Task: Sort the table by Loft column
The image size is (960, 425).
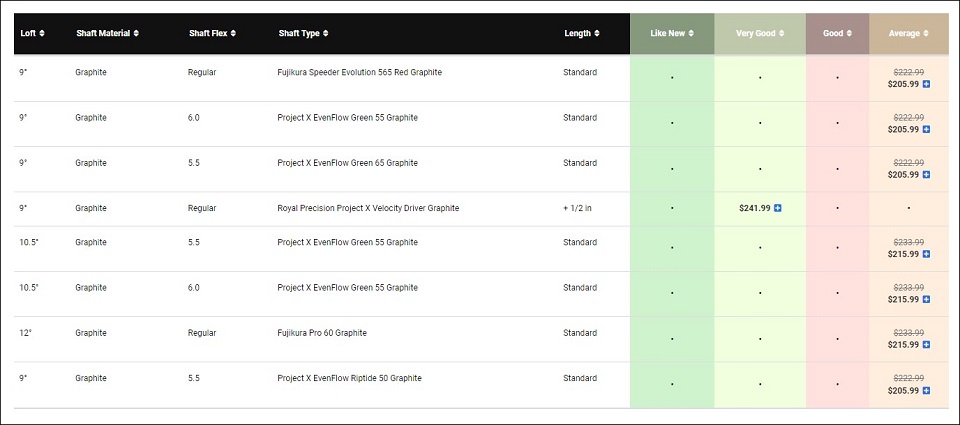Action: click(32, 33)
